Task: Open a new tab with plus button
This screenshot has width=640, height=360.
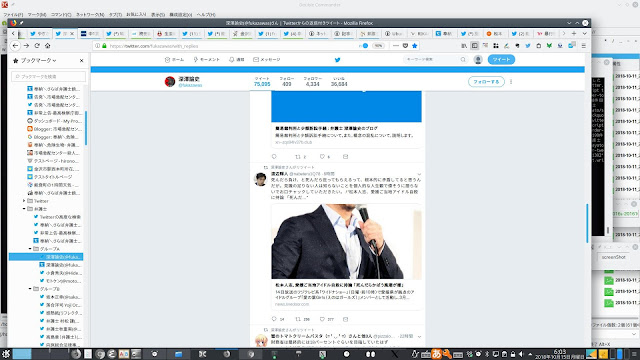Action: (x=574, y=33)
